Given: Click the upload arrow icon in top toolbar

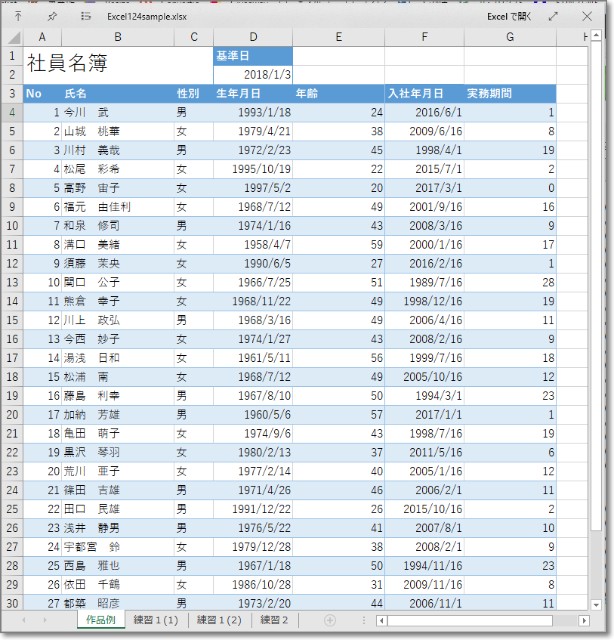Looking at the screenshot, I should (19, 16).
